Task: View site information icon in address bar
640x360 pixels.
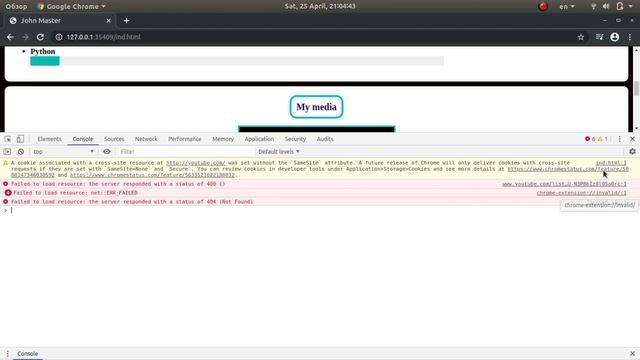Action: pos(59,37)
